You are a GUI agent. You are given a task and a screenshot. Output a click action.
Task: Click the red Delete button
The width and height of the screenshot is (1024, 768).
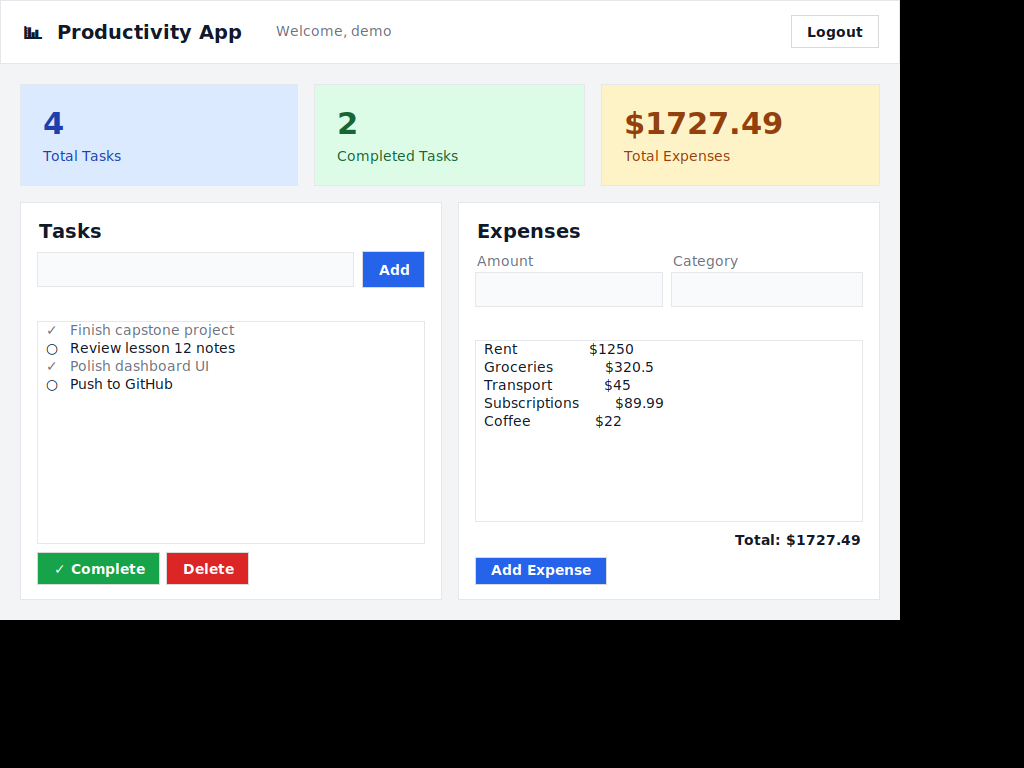[x=207, y=569]
